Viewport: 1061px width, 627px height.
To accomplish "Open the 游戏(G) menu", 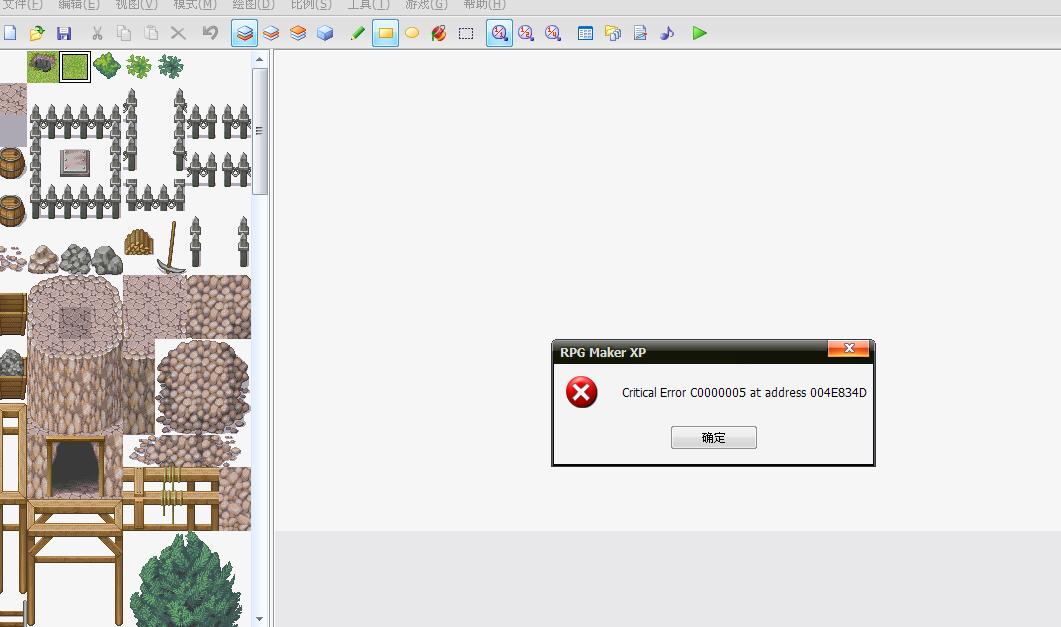I will pos(426,5).
